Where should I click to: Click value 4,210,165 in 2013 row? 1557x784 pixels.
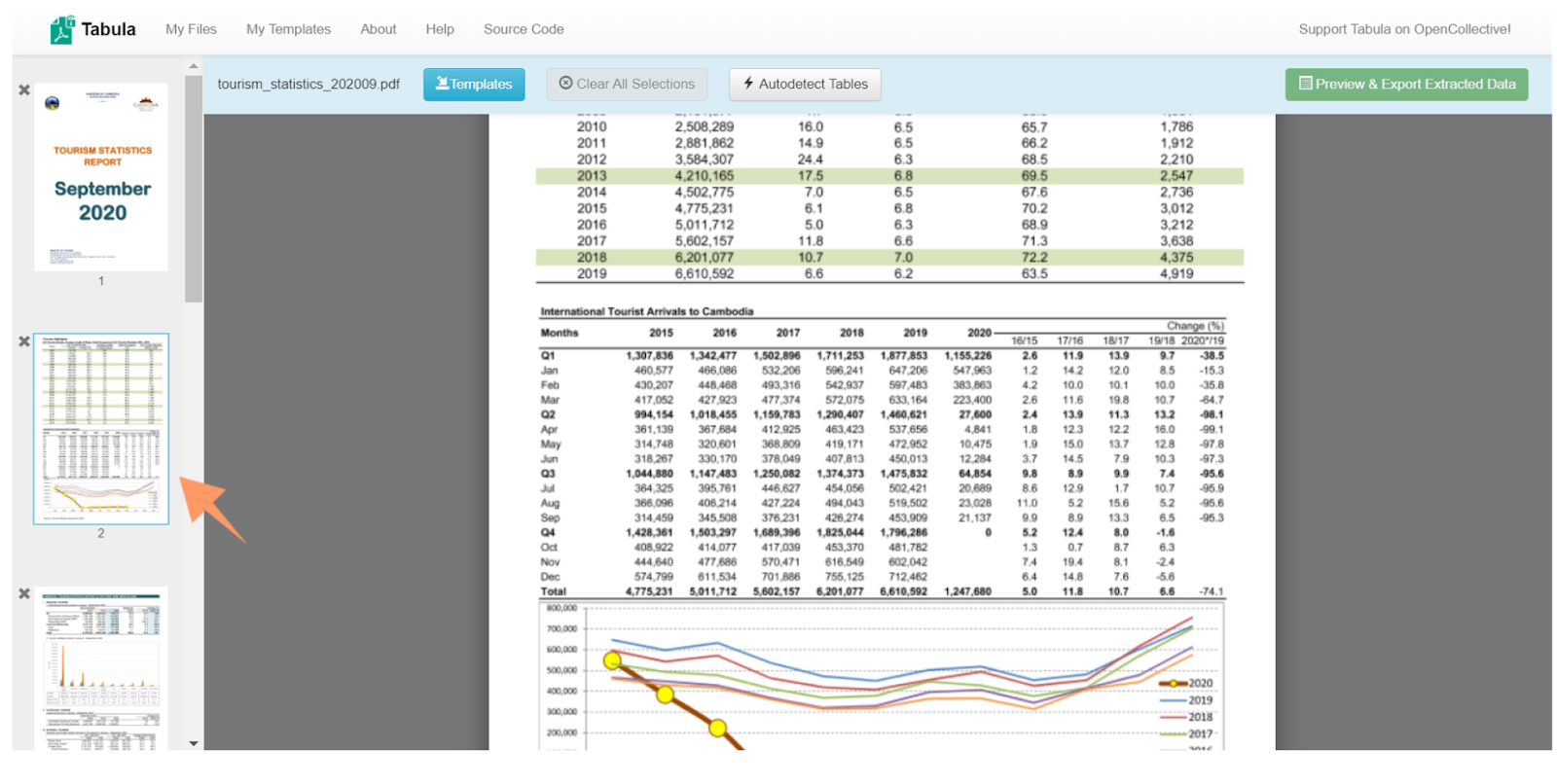coord(705,176)
